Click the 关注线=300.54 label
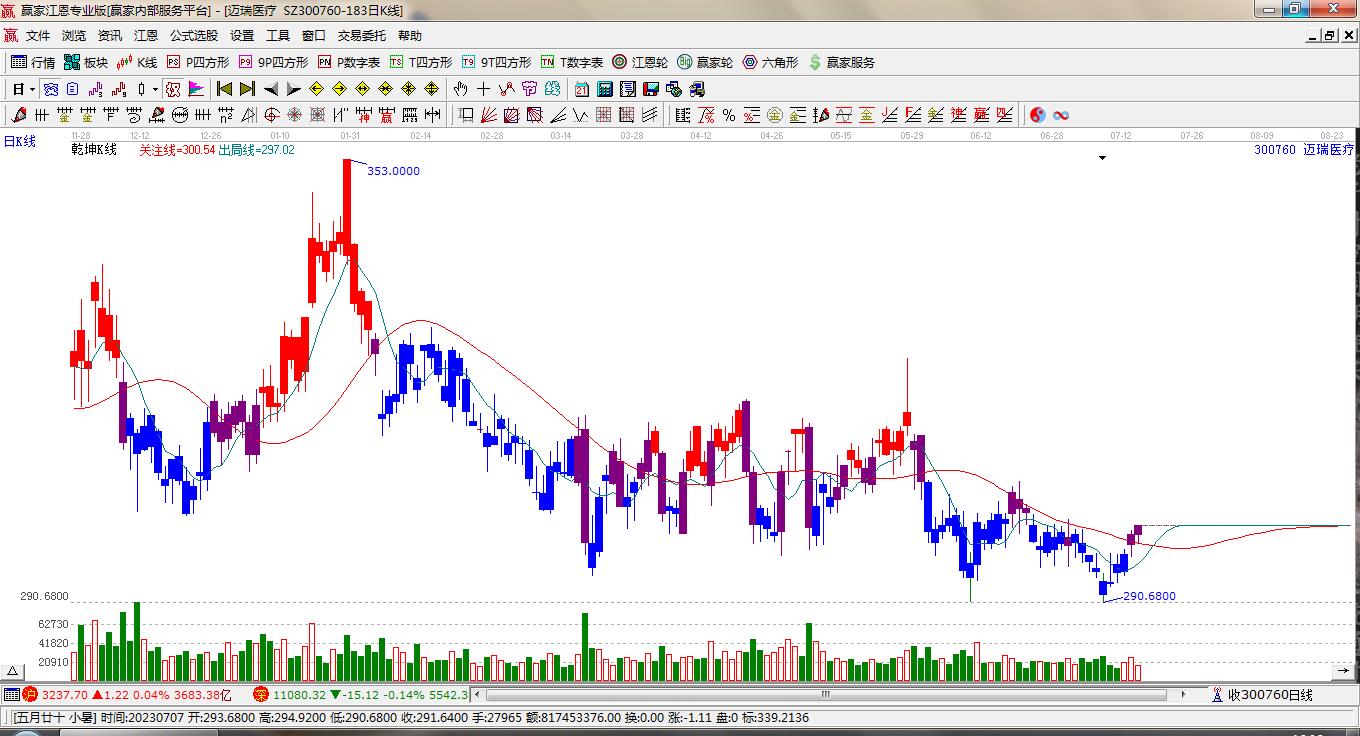This screenshot has width=1360, height=736. click(177, 150)
